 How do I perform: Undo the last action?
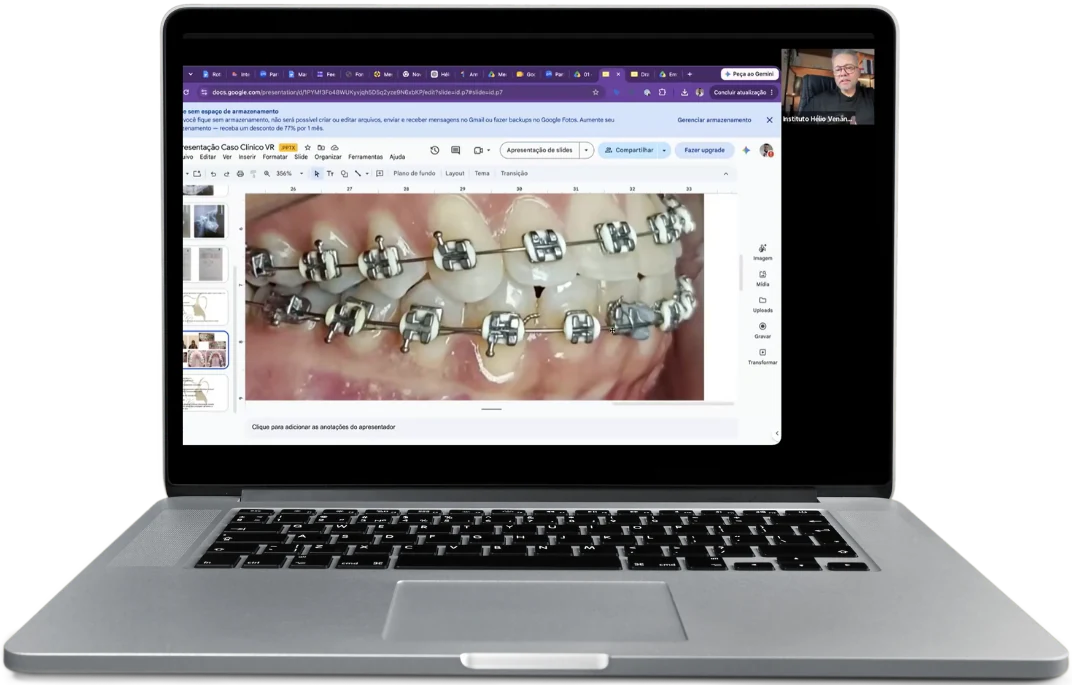click(213, 174)
